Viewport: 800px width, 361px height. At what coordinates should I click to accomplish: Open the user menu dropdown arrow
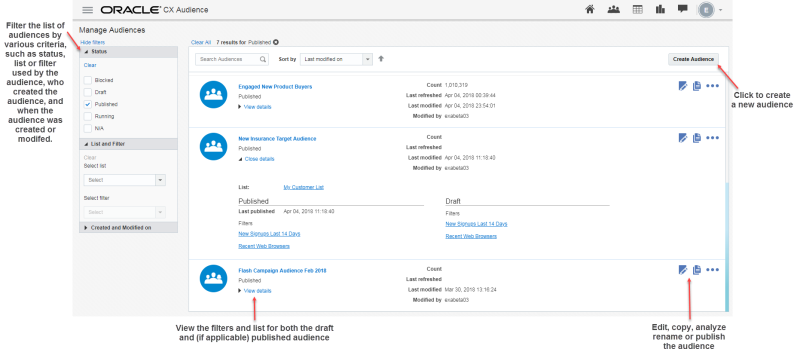[x=720, y=10]
